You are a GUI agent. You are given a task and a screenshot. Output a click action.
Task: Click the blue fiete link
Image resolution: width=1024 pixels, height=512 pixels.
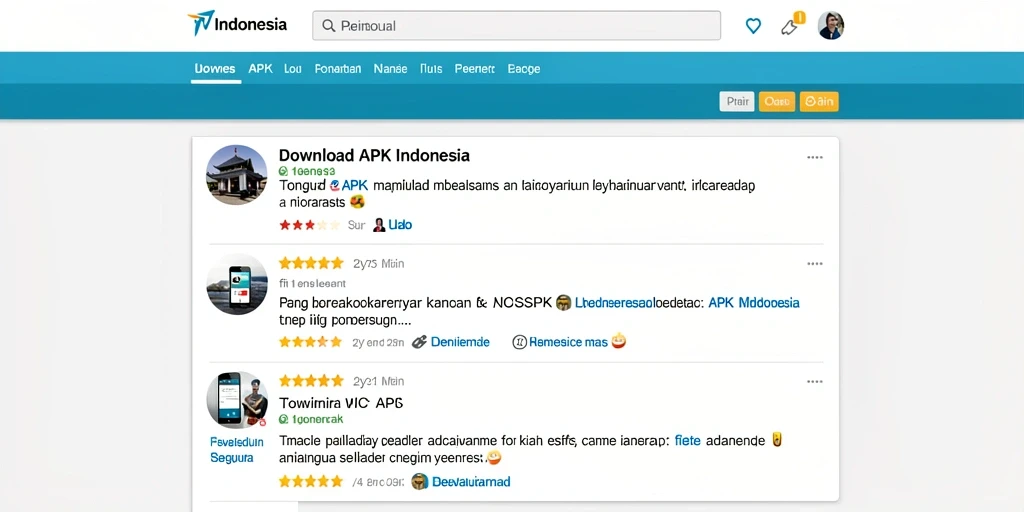tap(687, 441)
